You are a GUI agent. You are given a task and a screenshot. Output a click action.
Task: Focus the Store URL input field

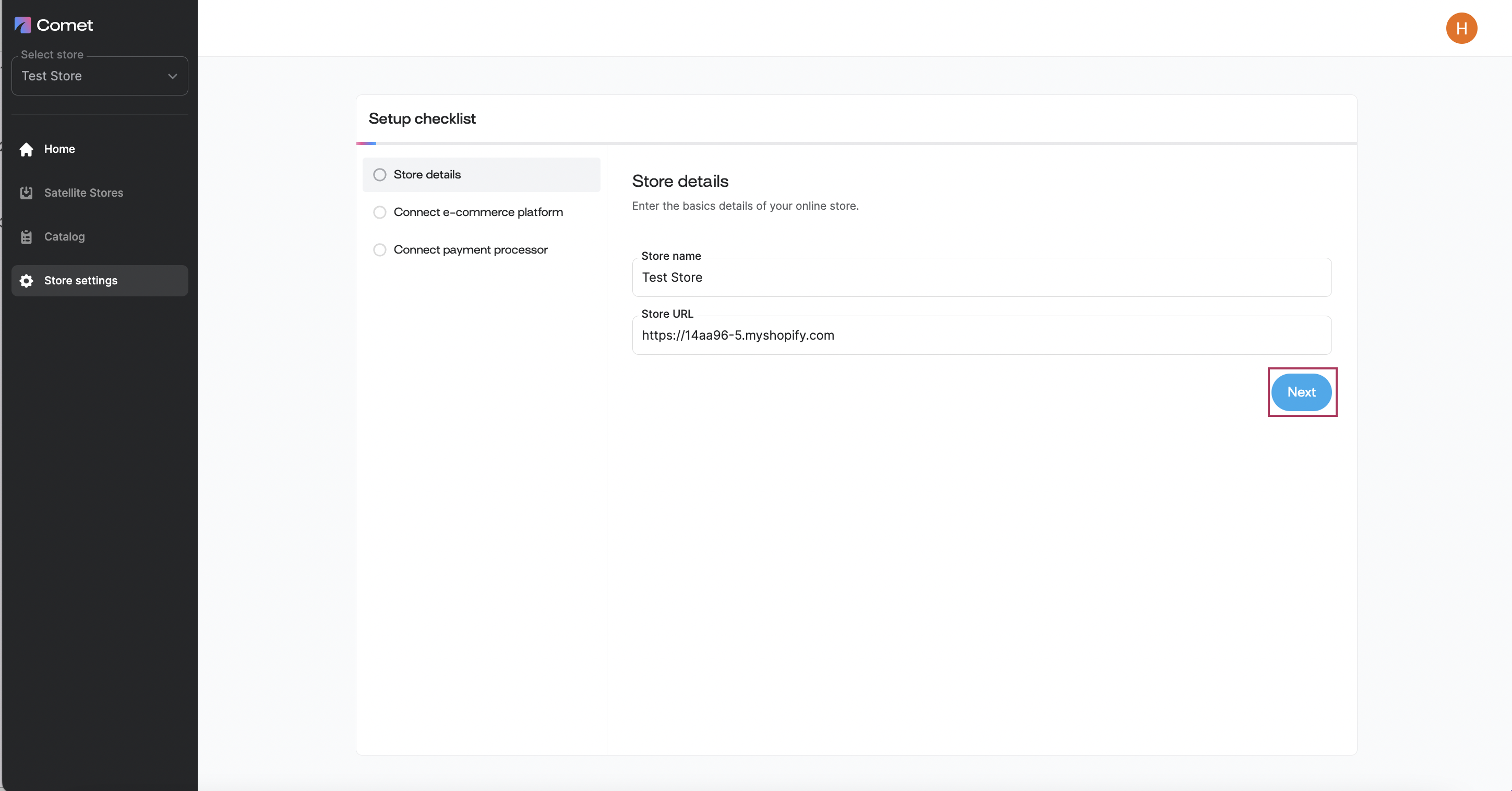(981, 335)
